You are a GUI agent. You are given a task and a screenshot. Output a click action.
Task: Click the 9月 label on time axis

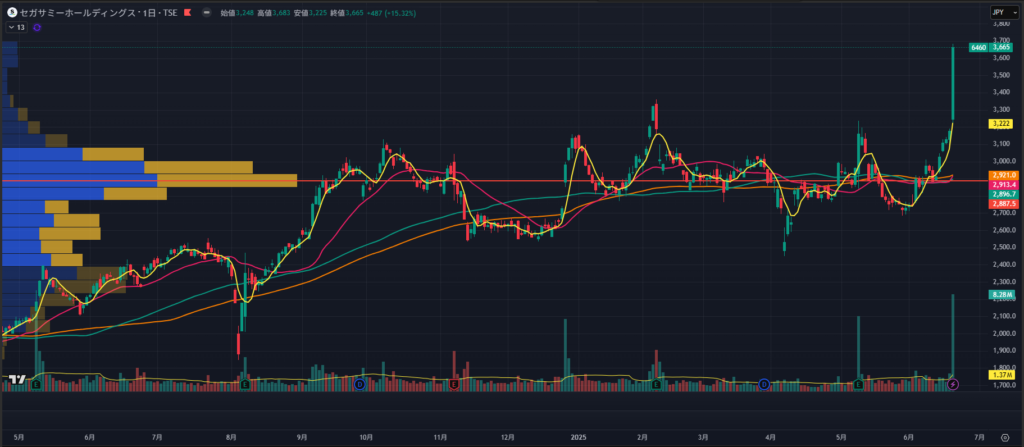[301, 437]
